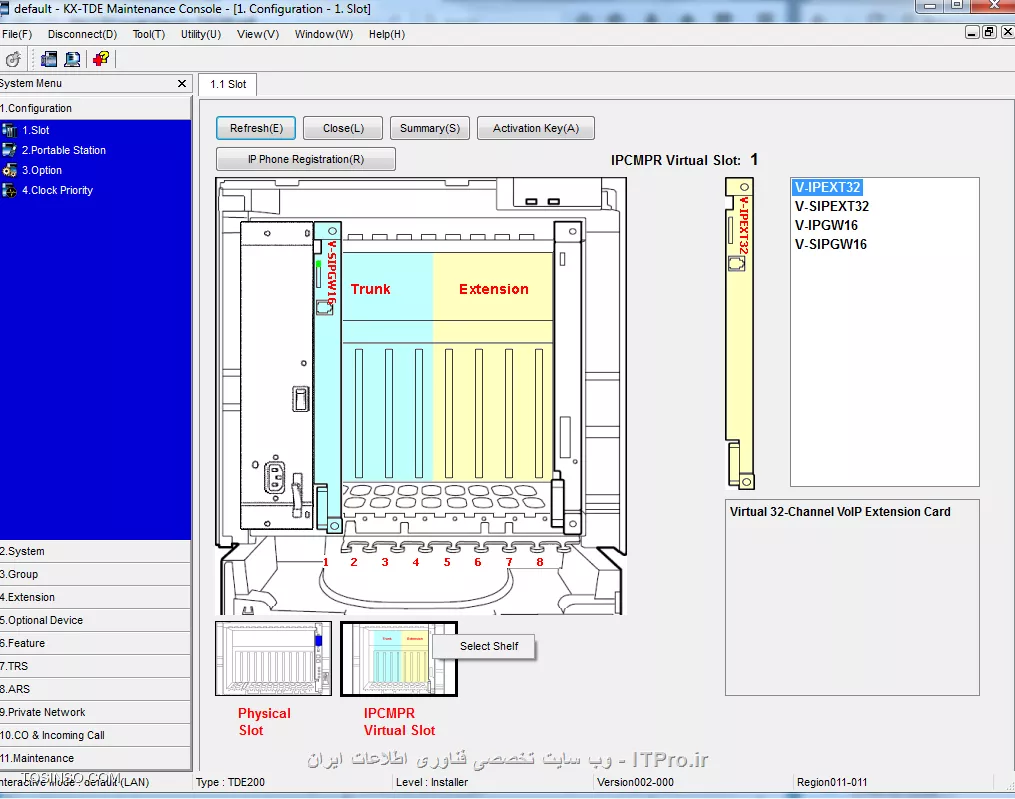This screenshot has height=799, width=1015.
Task: Select V-IPGW16 in the card list
Action: pos(826,225)
